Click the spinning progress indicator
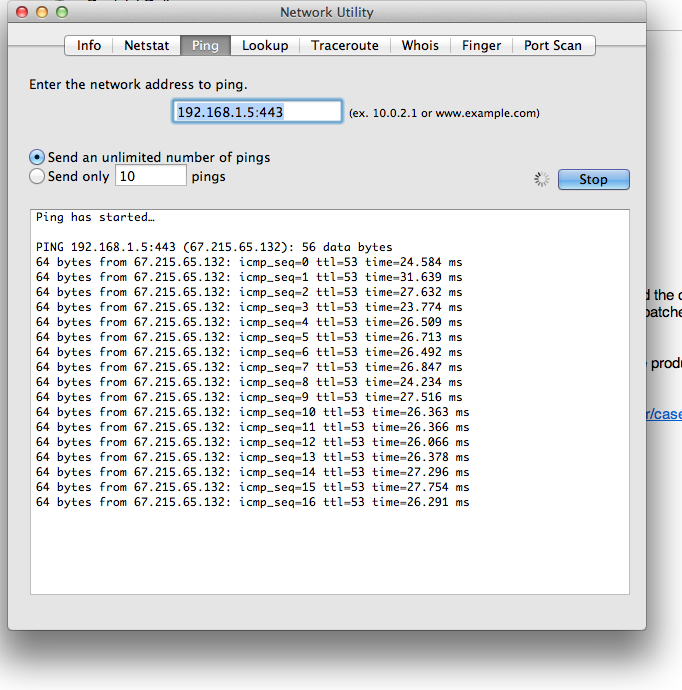The image size is (682, 690). click(542, 179)
